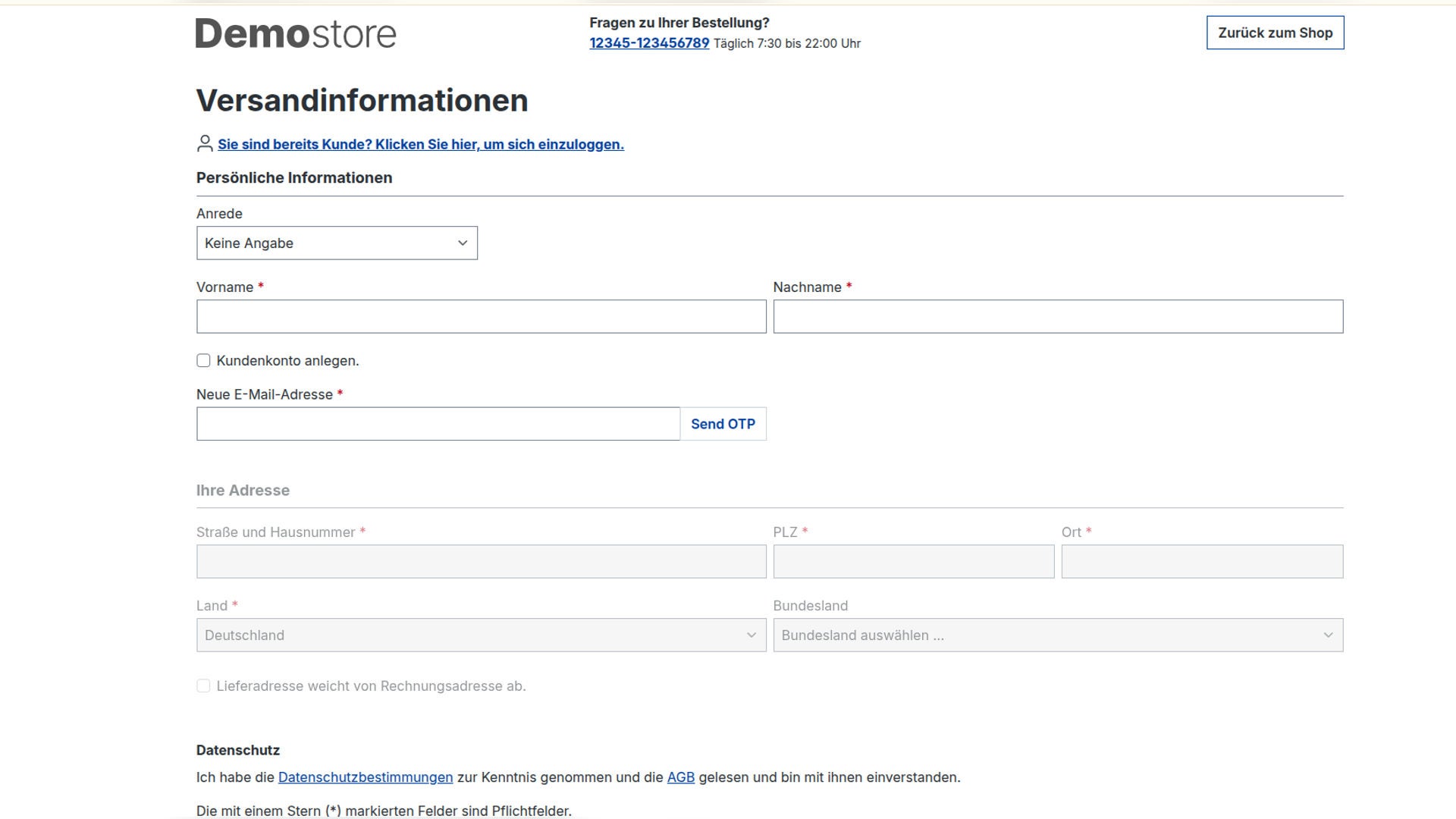
Task: Click the PLZ input field
Action: (914, 562)
